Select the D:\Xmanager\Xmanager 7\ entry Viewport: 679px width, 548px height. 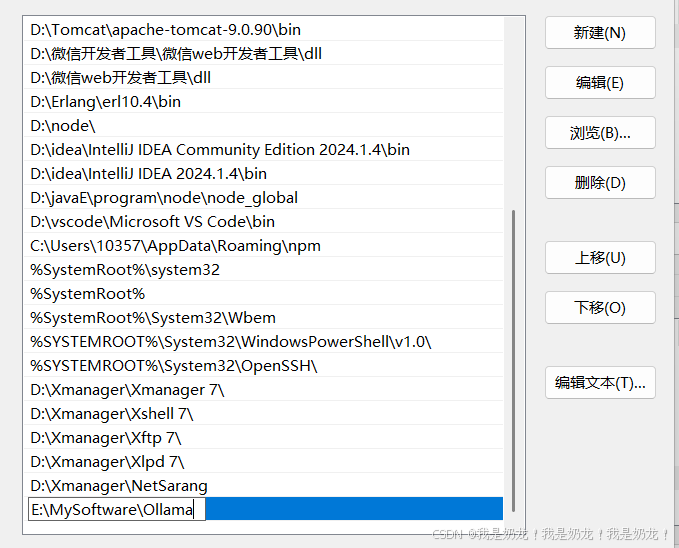[x=263, y=389]
